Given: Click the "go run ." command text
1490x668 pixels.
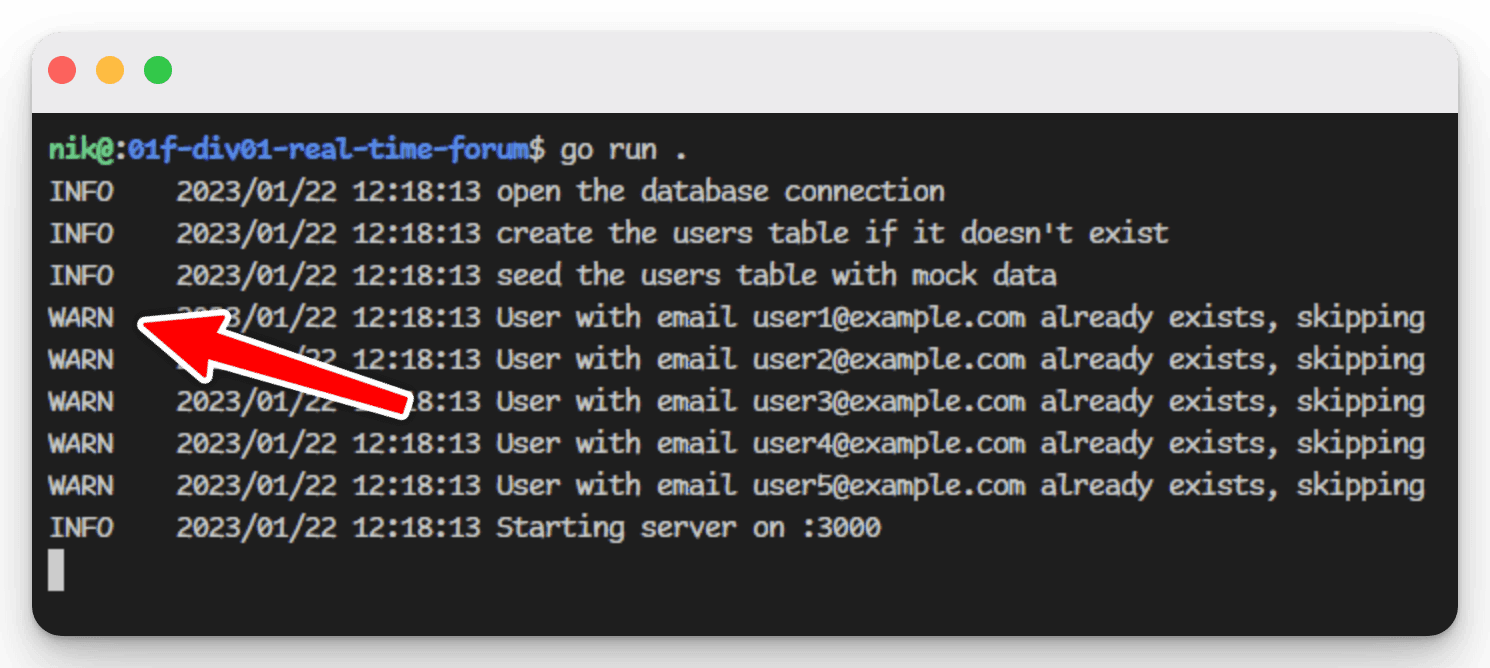Looking at the screenshot, I should tap(624, 150).
